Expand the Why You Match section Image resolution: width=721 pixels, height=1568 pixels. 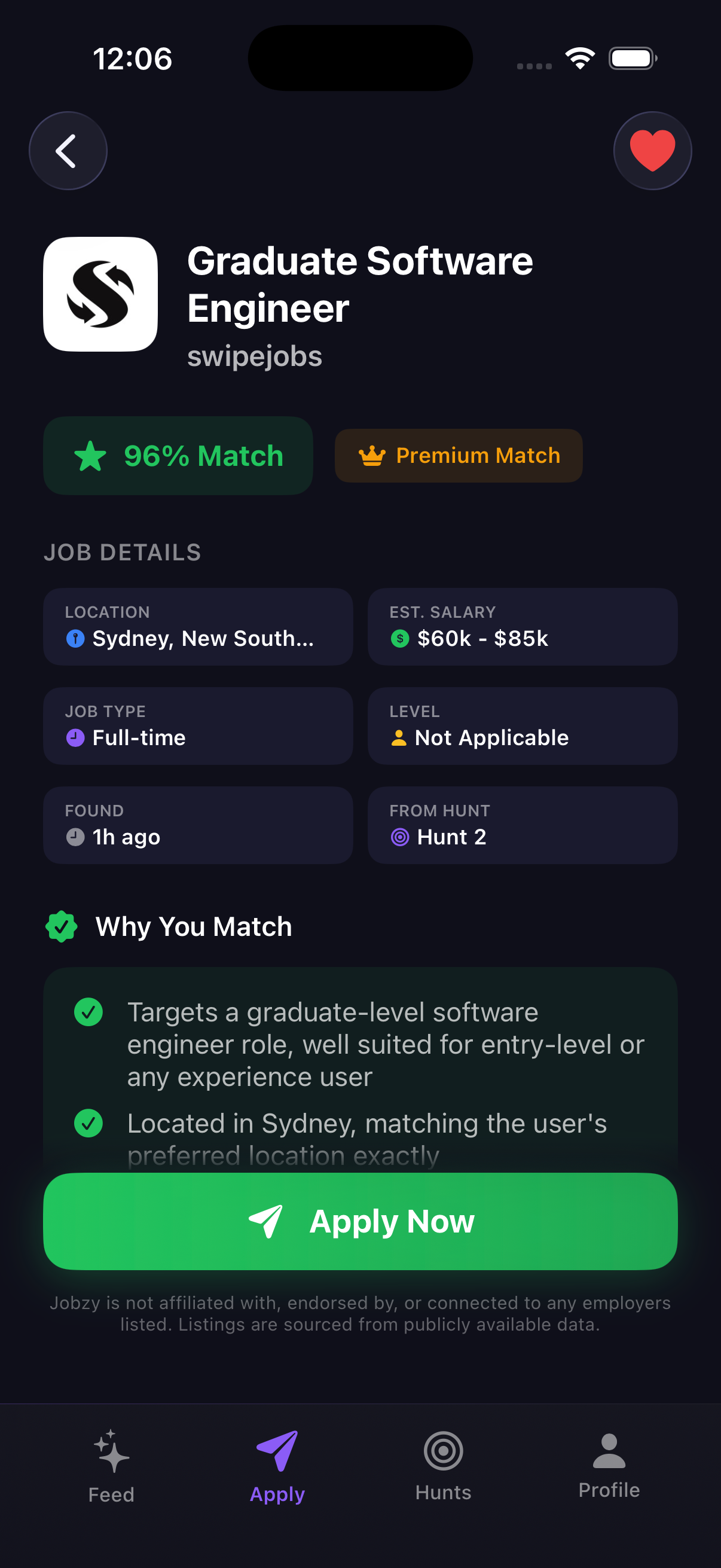click(x=193, y=926)
